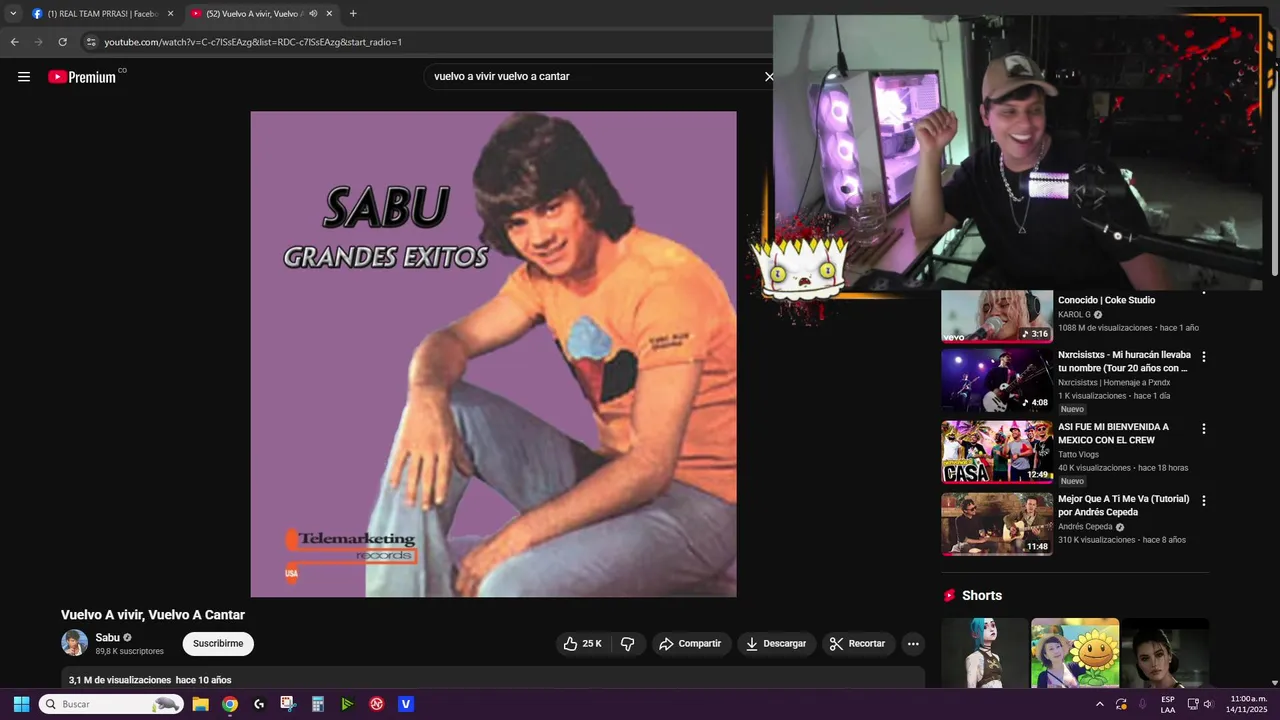Screen dimensions: 1280x720
Task: Close the YouTube tab
Action: (x=329, y=14)
